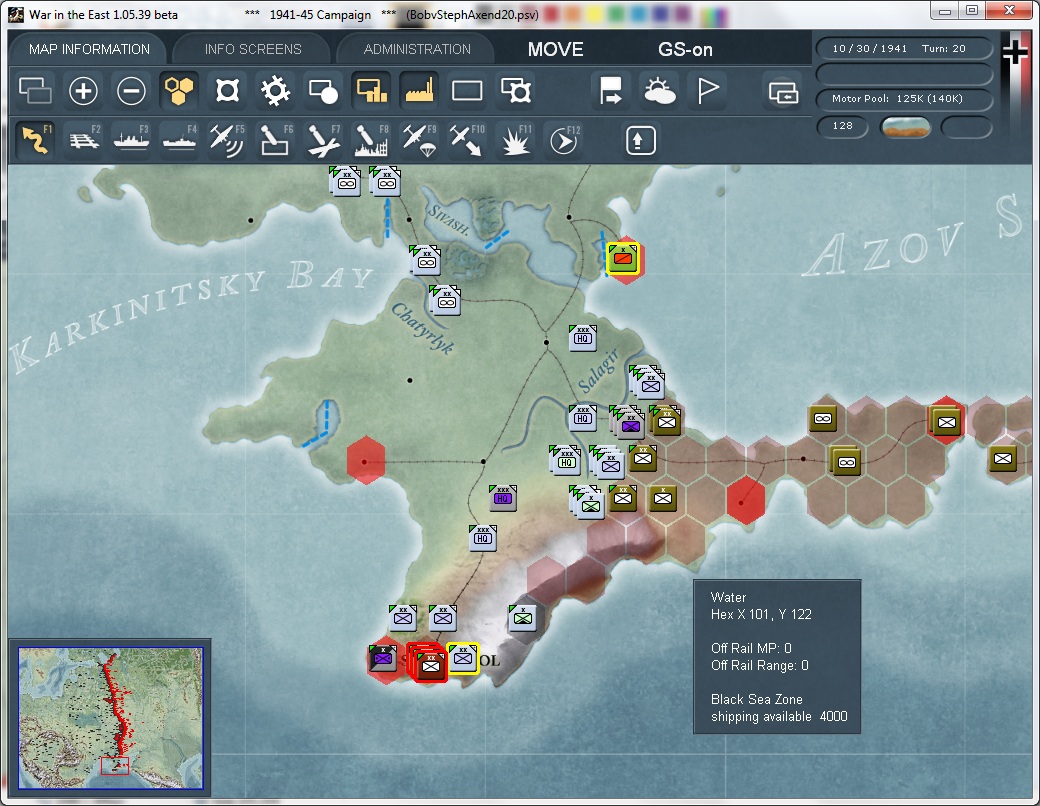
Task: Select Move mode F1
Action: (x=35, y=140)
